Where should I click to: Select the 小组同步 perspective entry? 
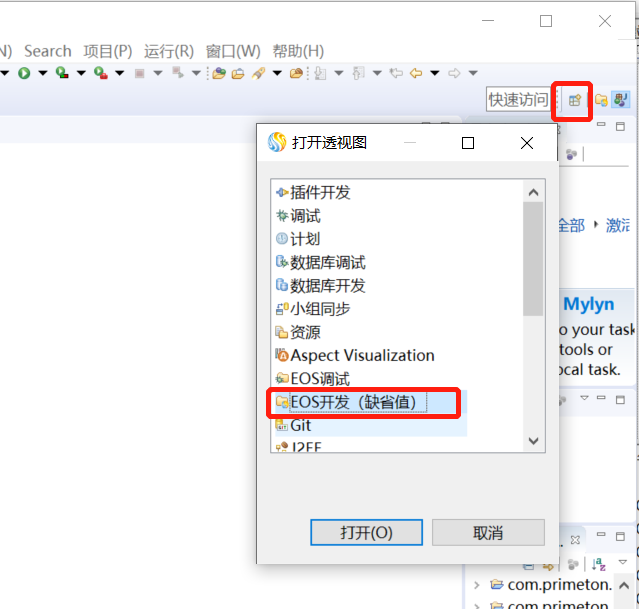(320, 309)
